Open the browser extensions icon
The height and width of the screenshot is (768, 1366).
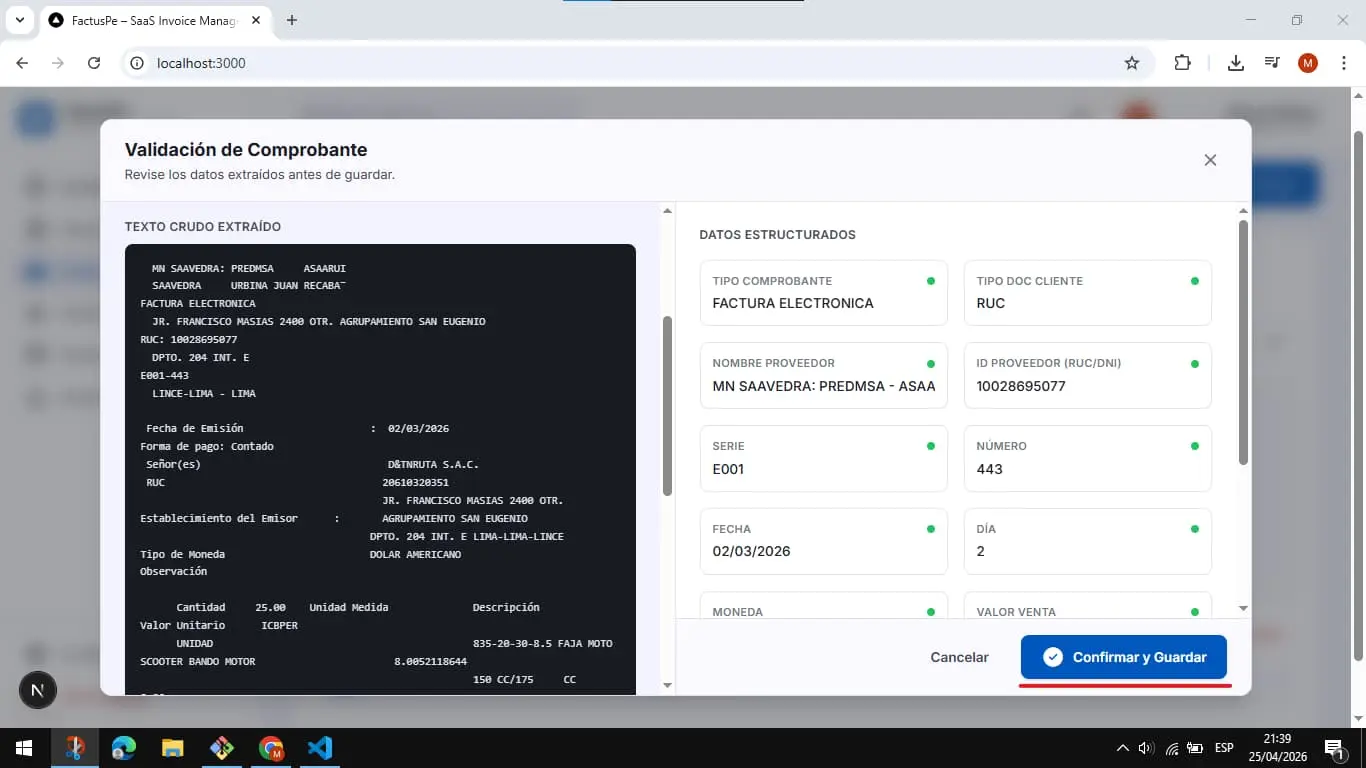(1182, 63)
